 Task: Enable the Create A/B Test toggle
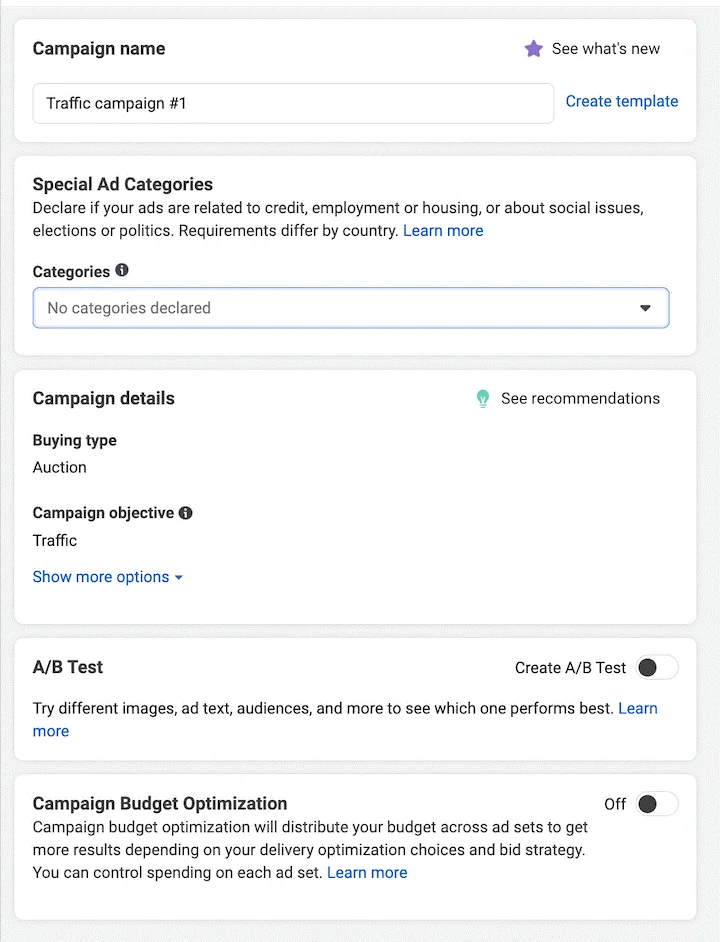[x=656, y=668]
